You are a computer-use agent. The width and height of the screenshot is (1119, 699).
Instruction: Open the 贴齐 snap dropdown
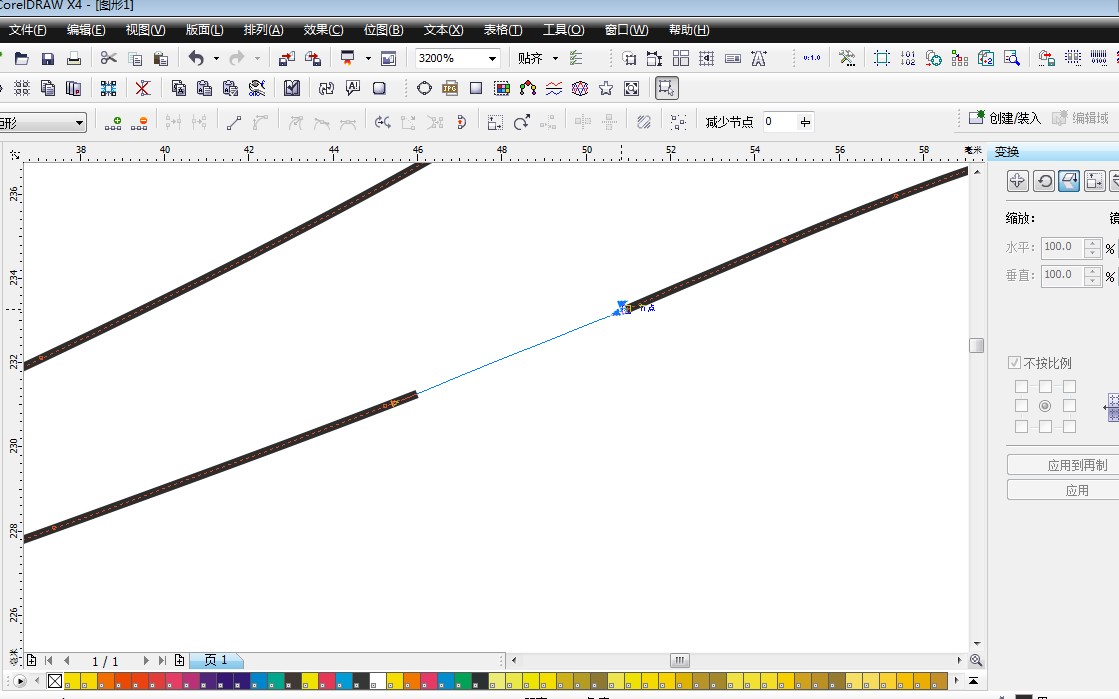pyautogui.click(x=555, y=59)
